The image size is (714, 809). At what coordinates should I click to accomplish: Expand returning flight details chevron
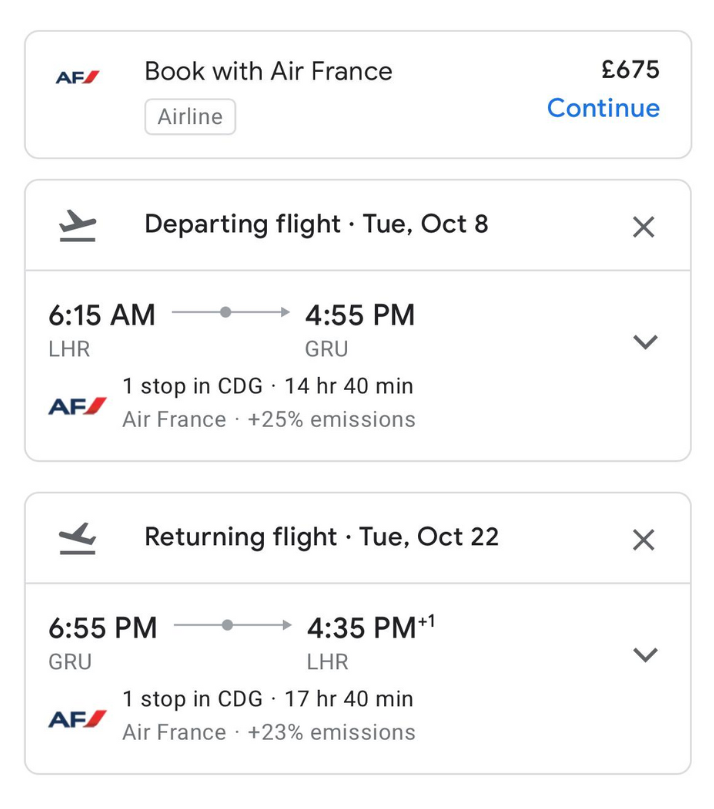click(646, 655)
